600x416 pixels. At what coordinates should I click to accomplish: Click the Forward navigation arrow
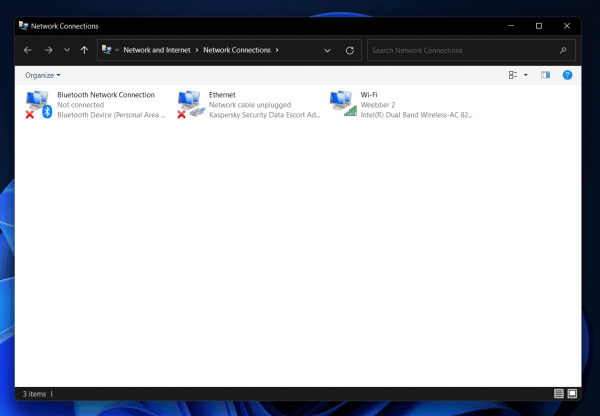[48, 49]
